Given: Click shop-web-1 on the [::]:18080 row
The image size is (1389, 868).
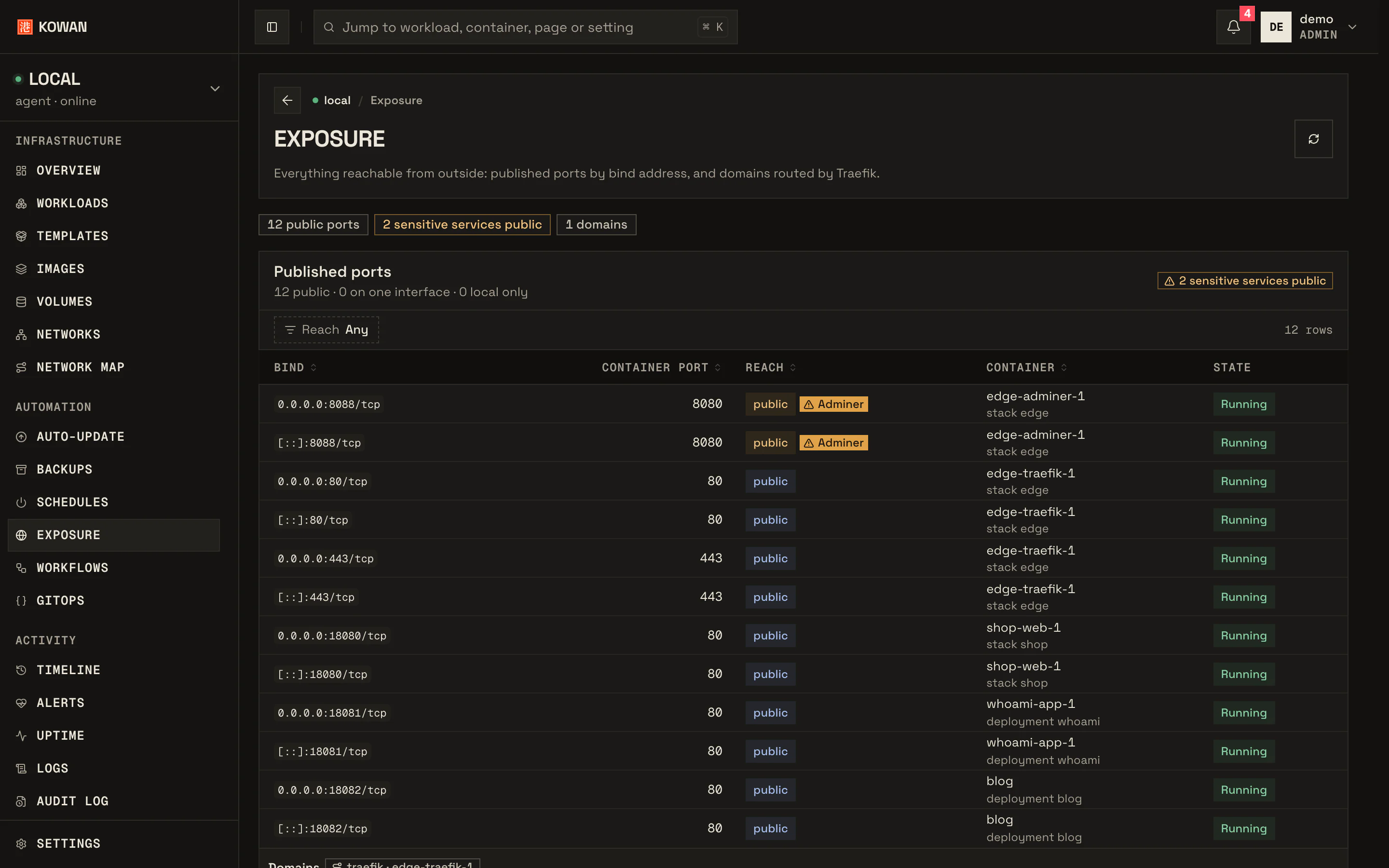Looking at the screenshot, I should tap(1023, 666).
